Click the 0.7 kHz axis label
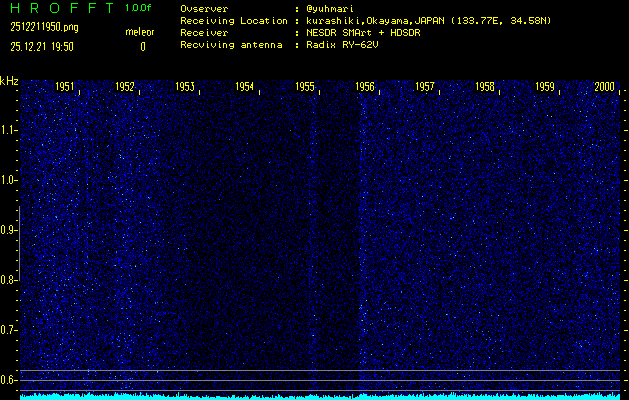629x400 pixels. 7,330
